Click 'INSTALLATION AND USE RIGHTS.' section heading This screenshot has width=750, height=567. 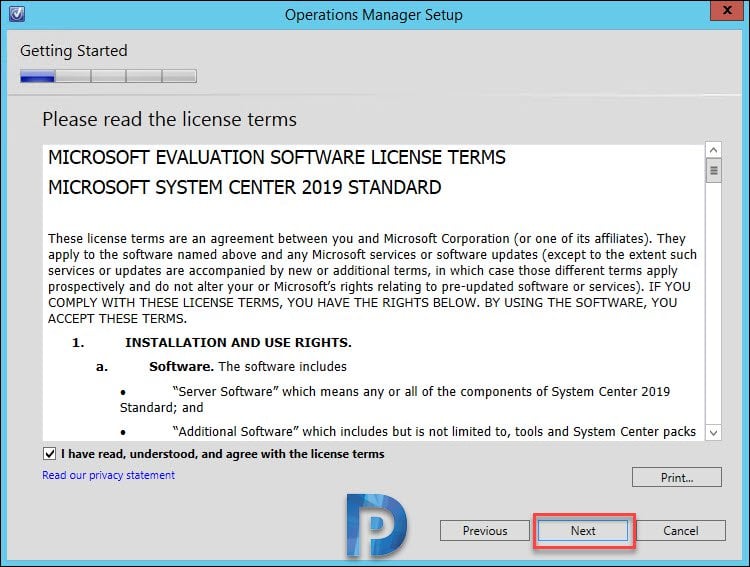pyautogui.click(x=238, y=343)
